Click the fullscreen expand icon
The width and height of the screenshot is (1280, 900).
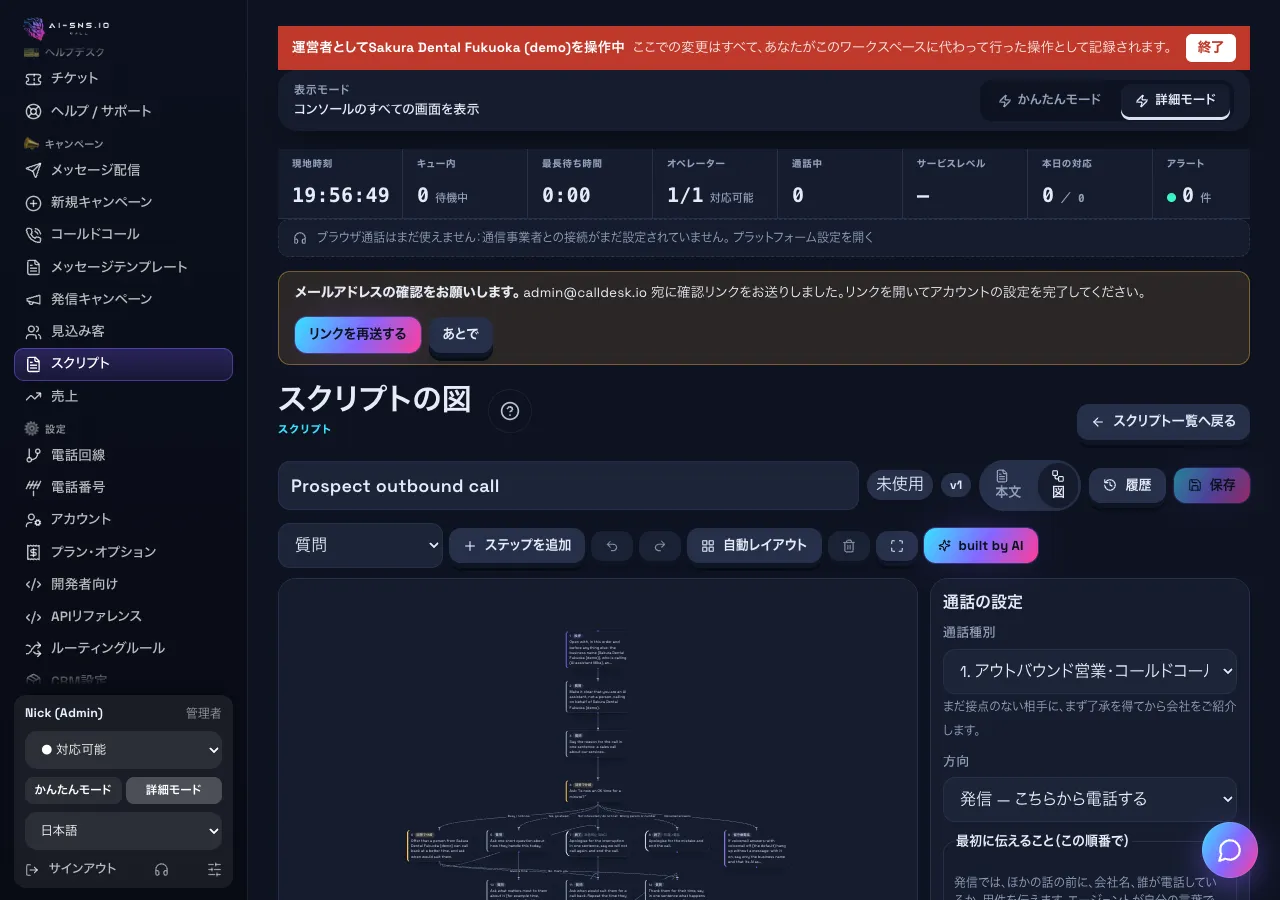click(x=897, y=546)
